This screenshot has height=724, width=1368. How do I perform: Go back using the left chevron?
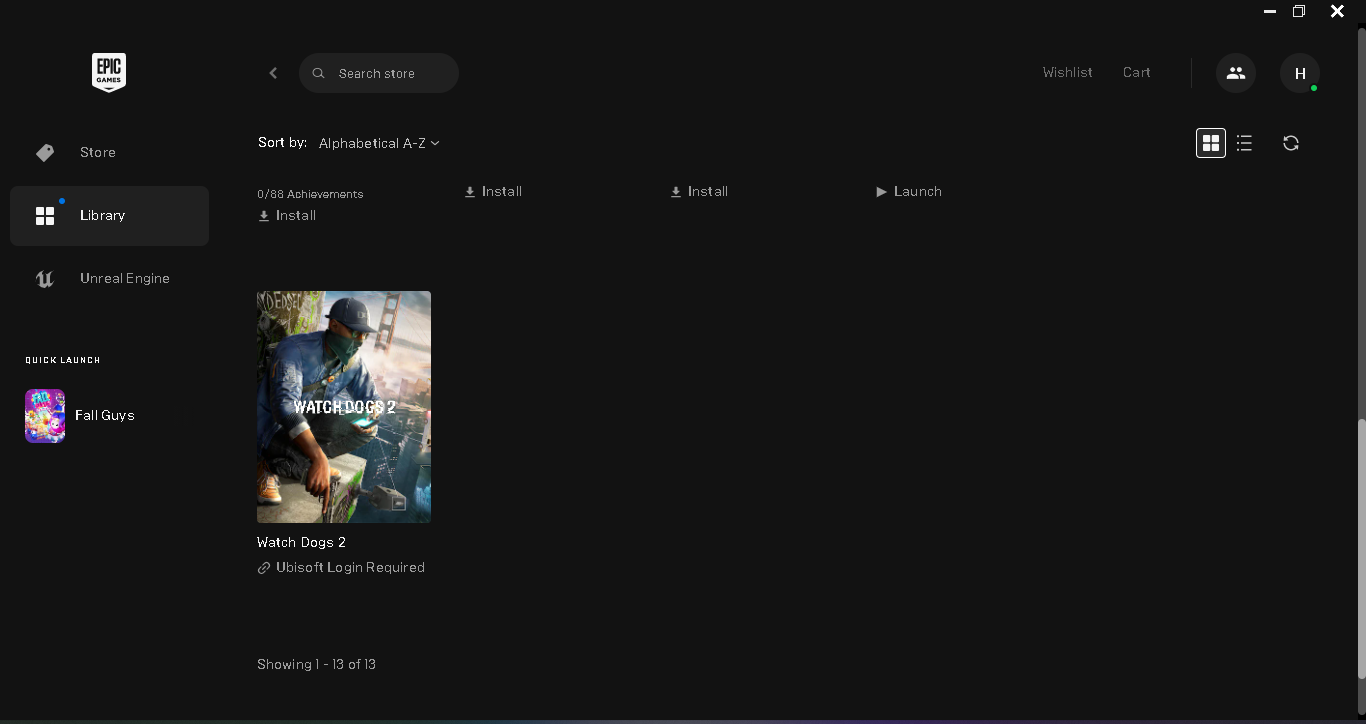point(273,73)
